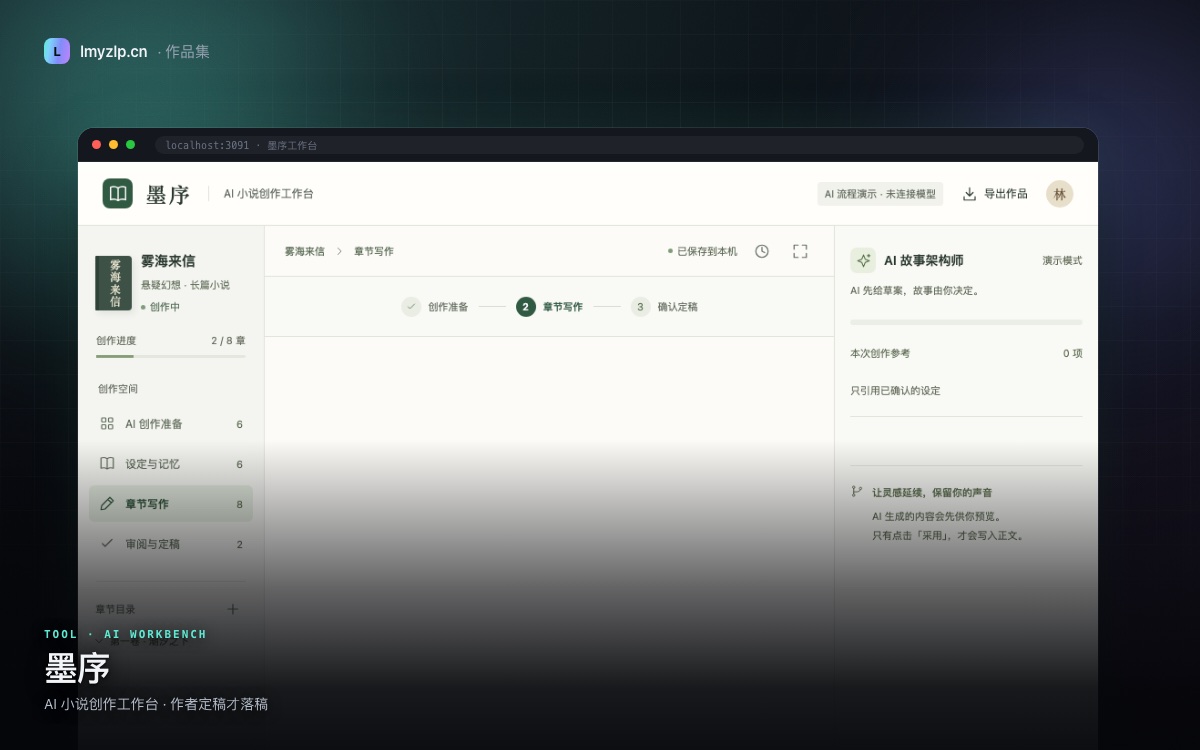Select 章节写作 in sidebar
The height and width of the screenshot is (750, 1200).
click(171, 504)
